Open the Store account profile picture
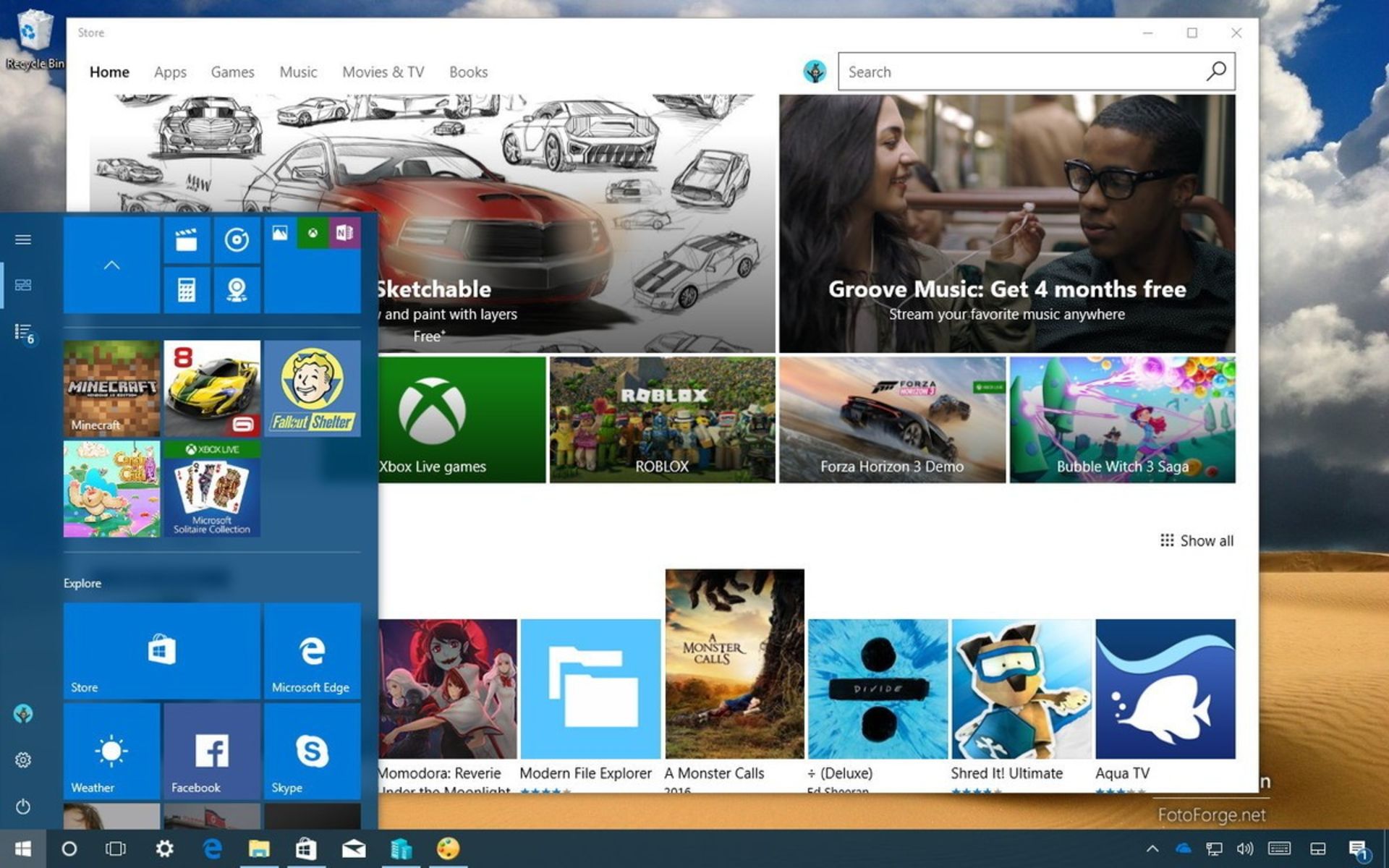 tap(815, 72)
